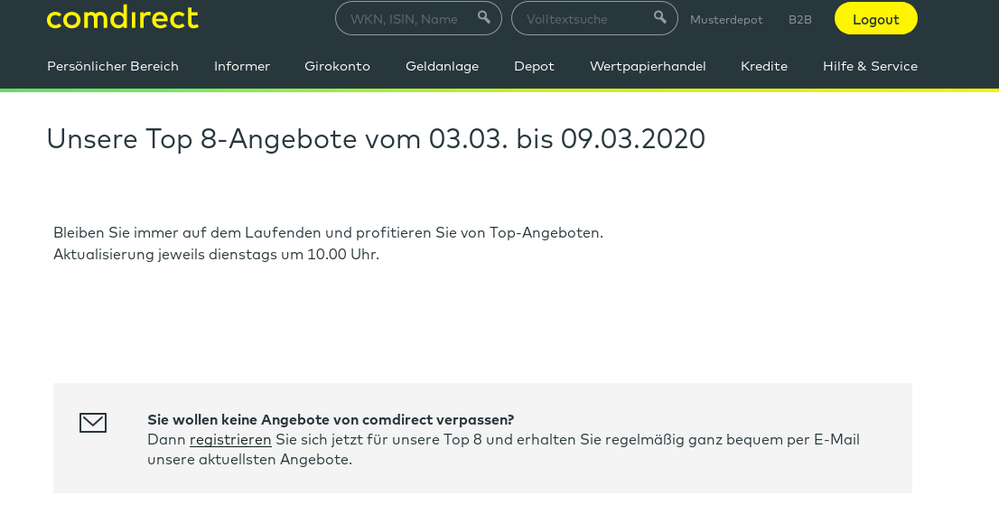Open Persönlicher Bereich menu
The image size is (999, 515).
pyautogui.click(x=113, y=66)
